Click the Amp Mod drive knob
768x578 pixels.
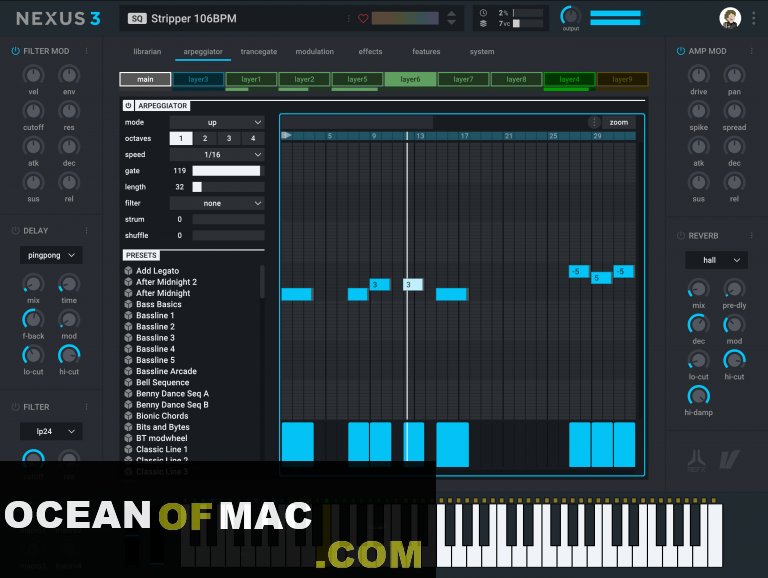[698, 75]
